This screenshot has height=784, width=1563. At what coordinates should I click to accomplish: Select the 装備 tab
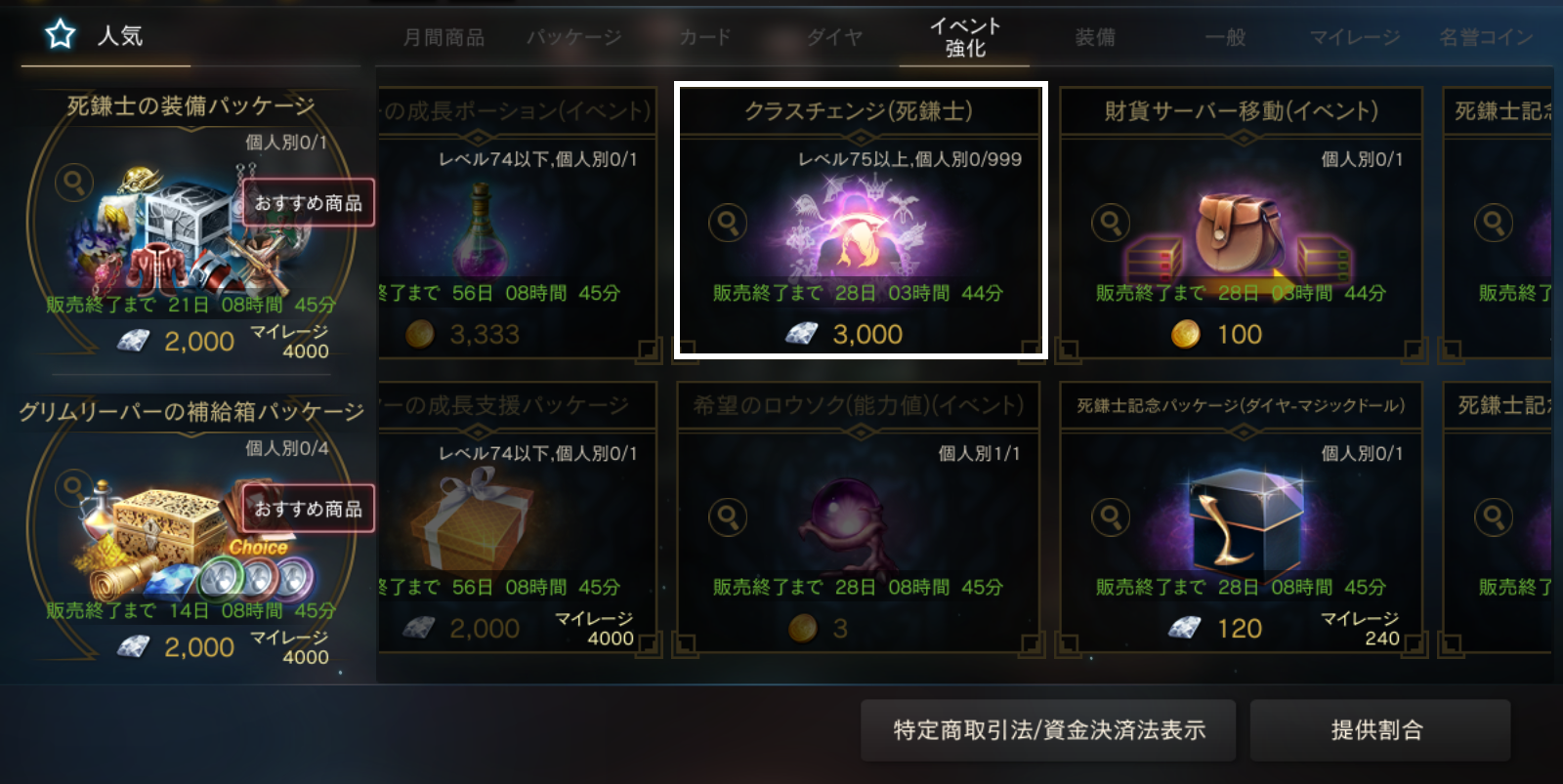1095,37
